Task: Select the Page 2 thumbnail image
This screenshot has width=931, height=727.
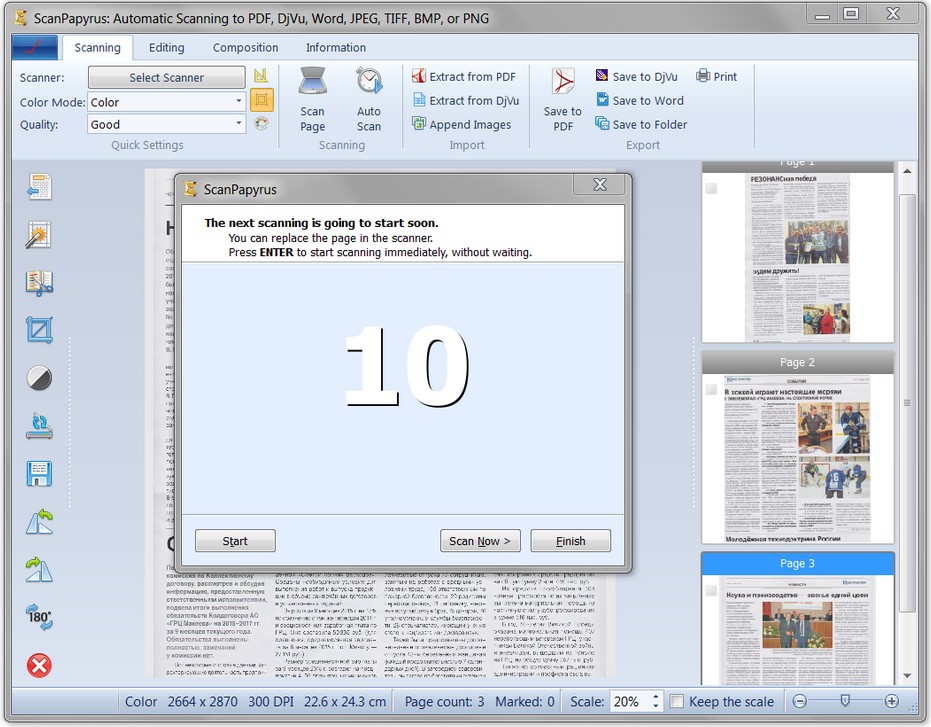Action: point(797,459)
